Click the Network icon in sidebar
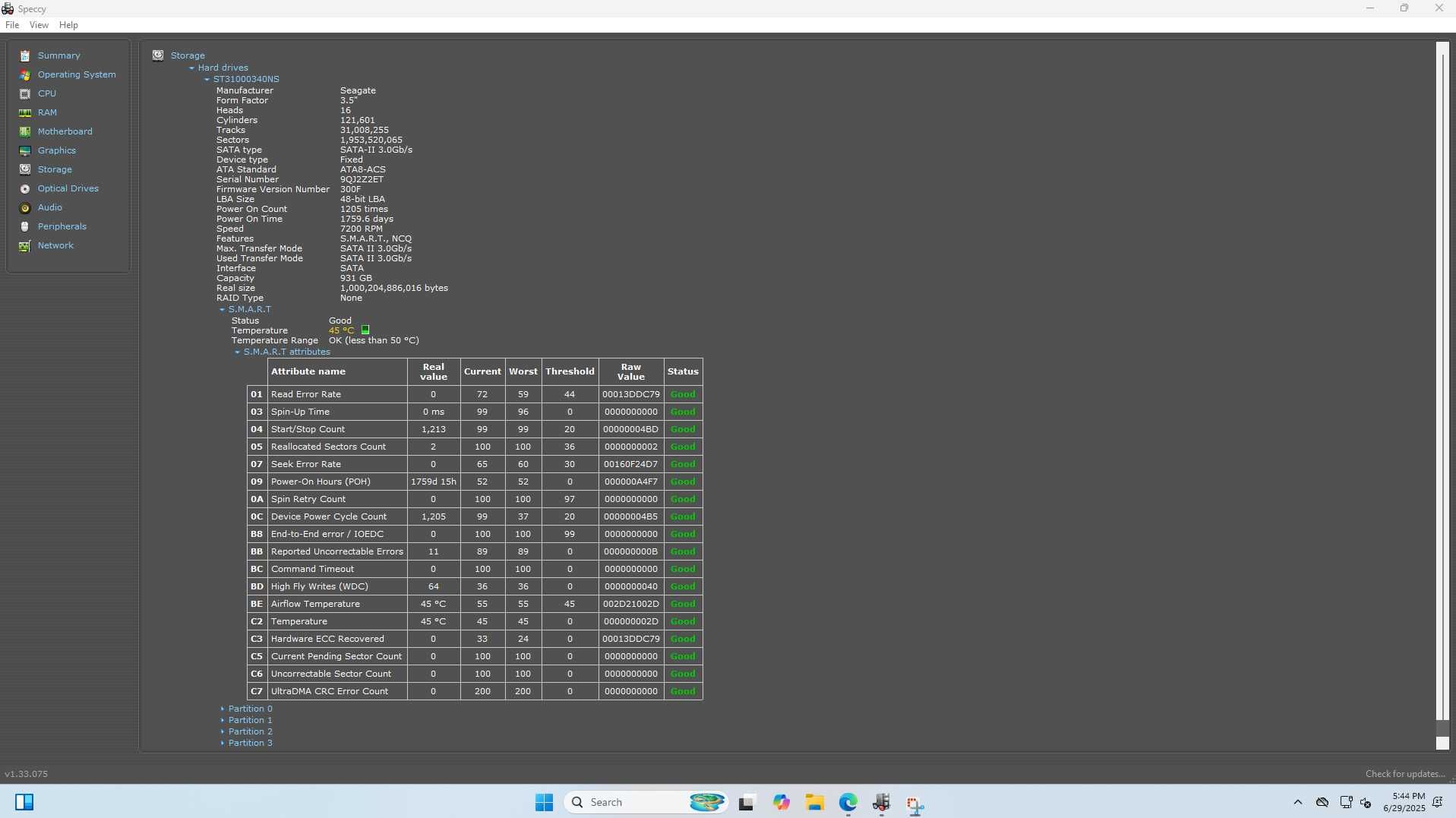Screen dimensions: 1456x818 coord(25,246)
